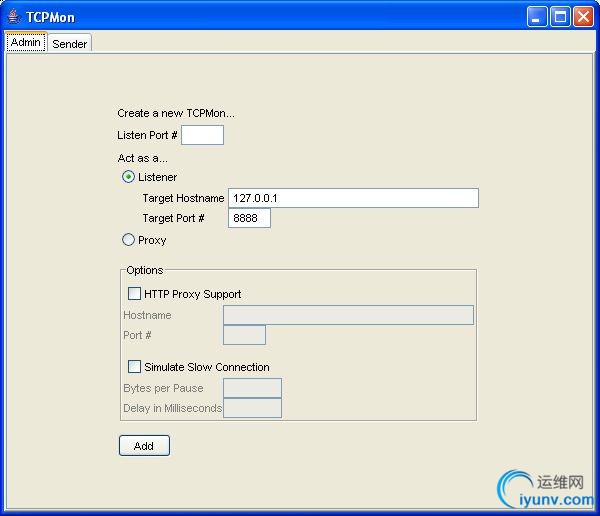
Task: Click the Target Hostname field showing 127.0.0.1
Action: [x=353, y=198]
